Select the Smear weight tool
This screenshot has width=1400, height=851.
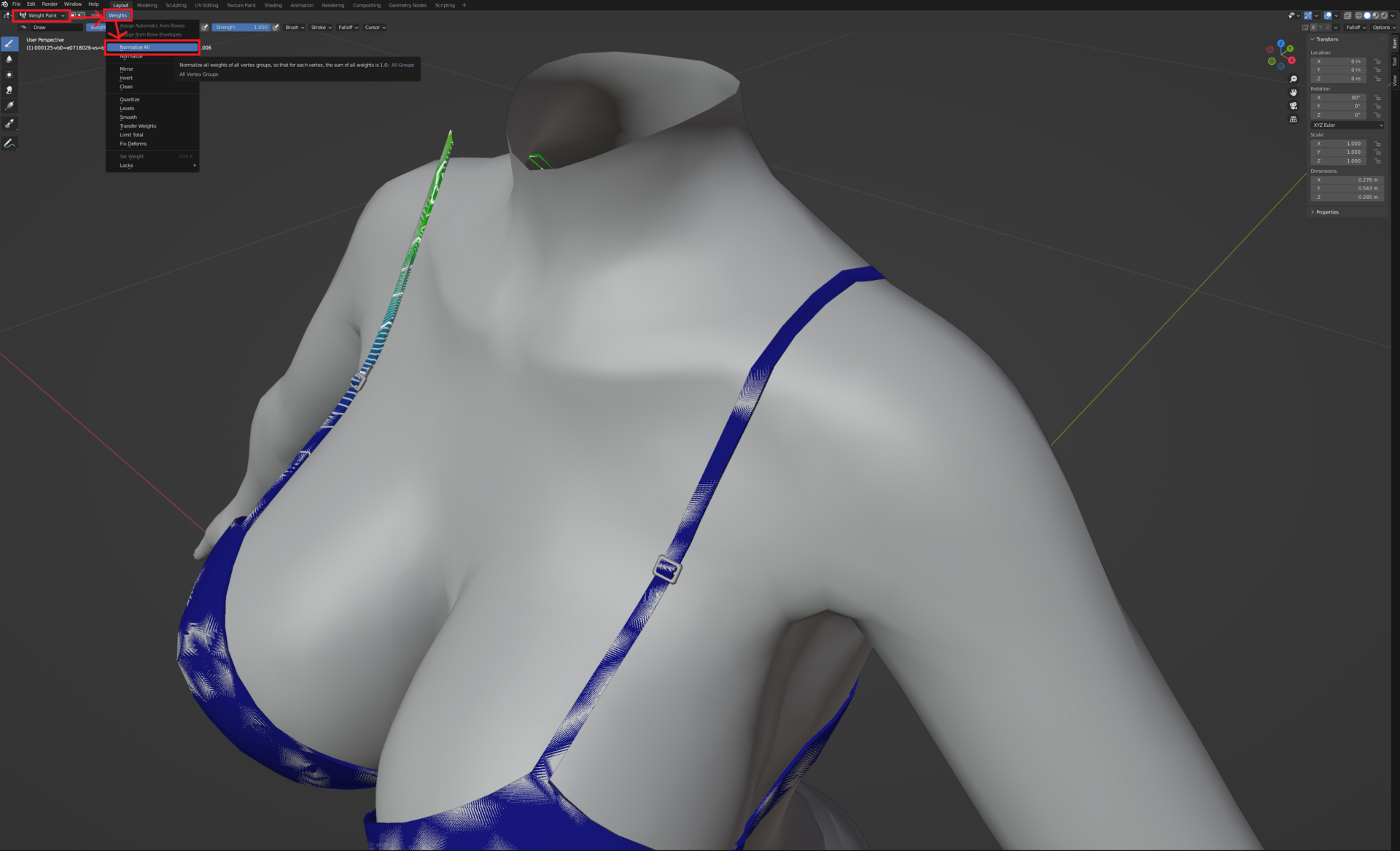pyautogui.click(x=9, y=90)
